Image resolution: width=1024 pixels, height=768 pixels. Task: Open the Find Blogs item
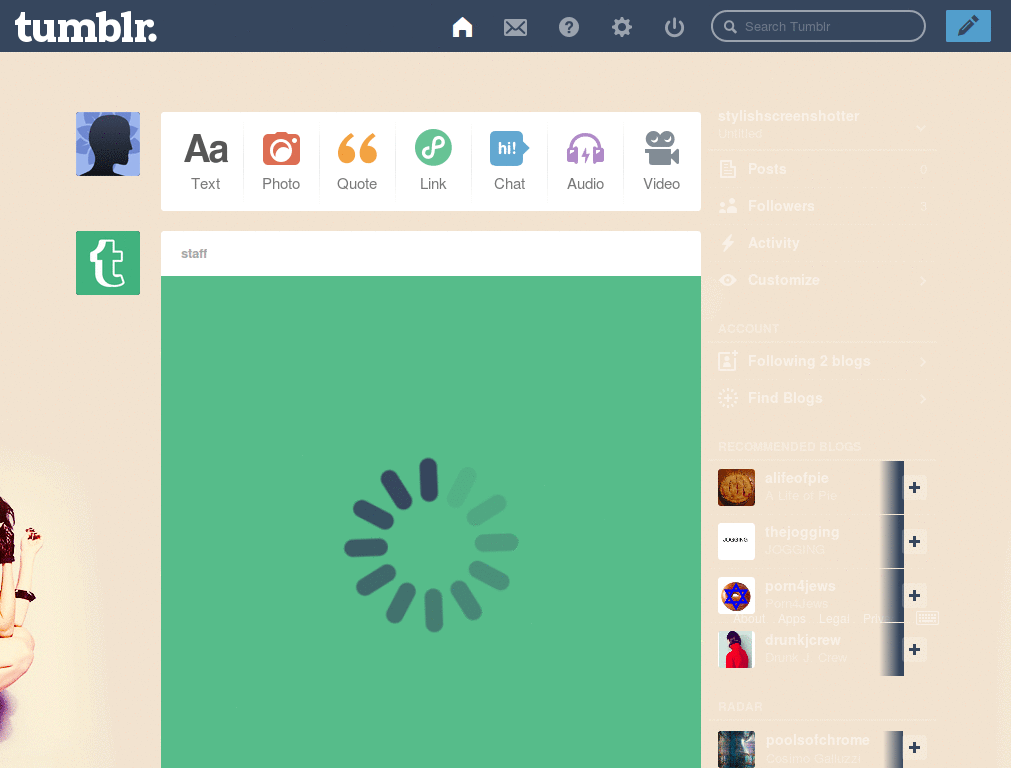pyautogui.click(x=823, y=398)
